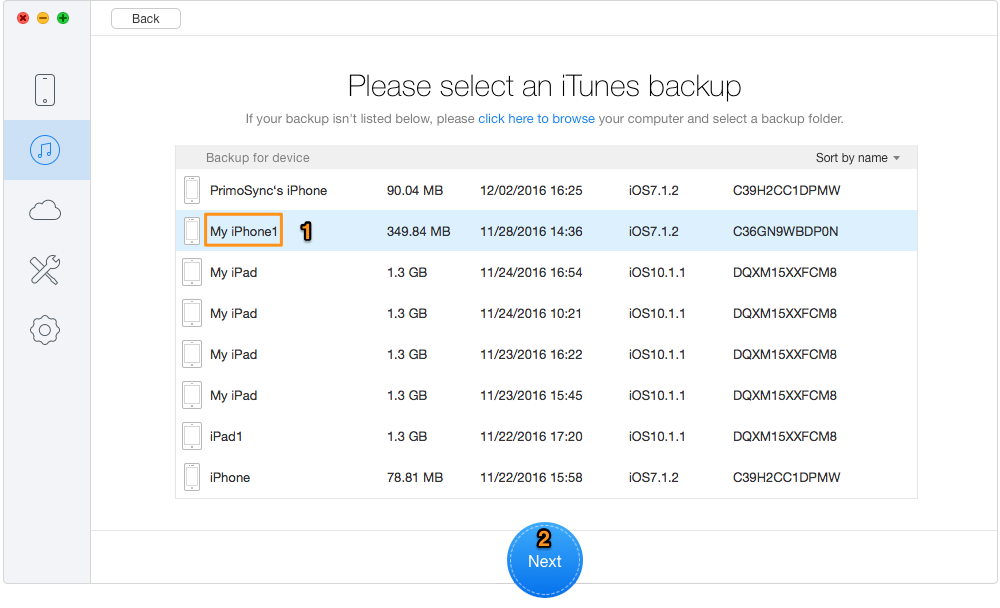This screenshot has height=608, width=1000.
Task: Click the date 12/02/2016 16:25
Action: click(531, 190)
